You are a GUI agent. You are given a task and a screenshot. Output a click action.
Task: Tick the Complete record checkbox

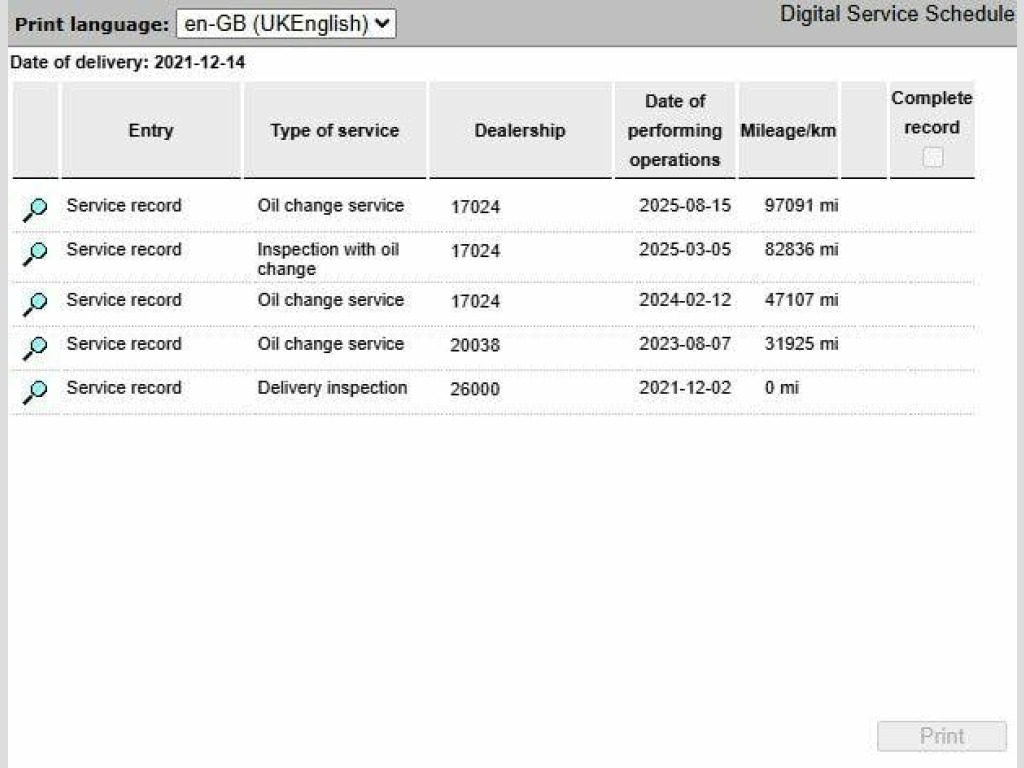(932, 157)
